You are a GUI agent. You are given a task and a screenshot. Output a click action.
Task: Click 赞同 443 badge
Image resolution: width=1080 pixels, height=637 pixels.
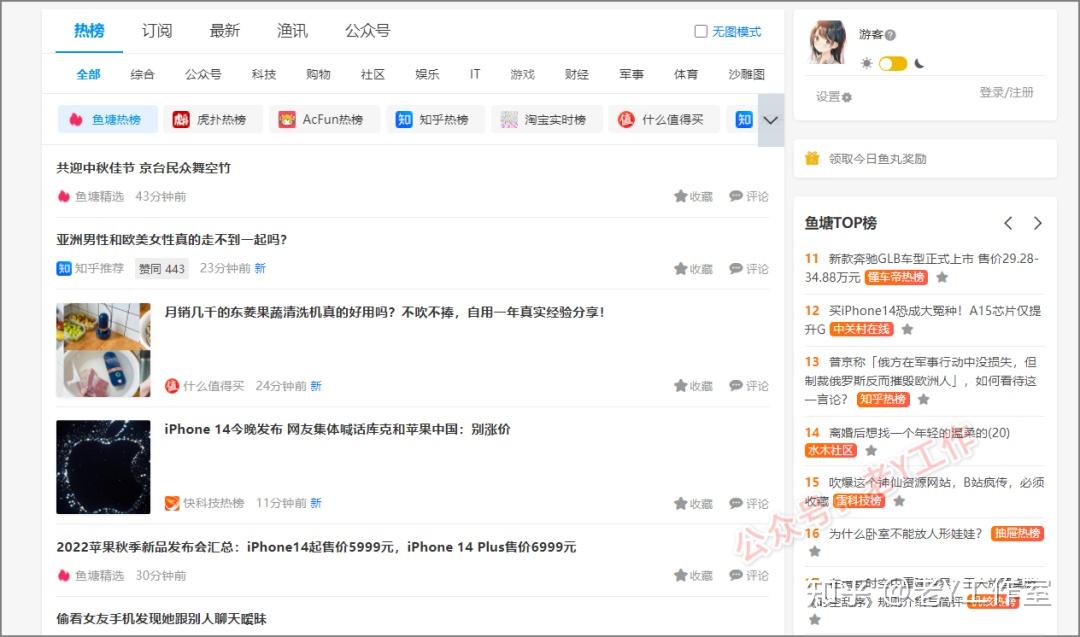tap(162, 269)
